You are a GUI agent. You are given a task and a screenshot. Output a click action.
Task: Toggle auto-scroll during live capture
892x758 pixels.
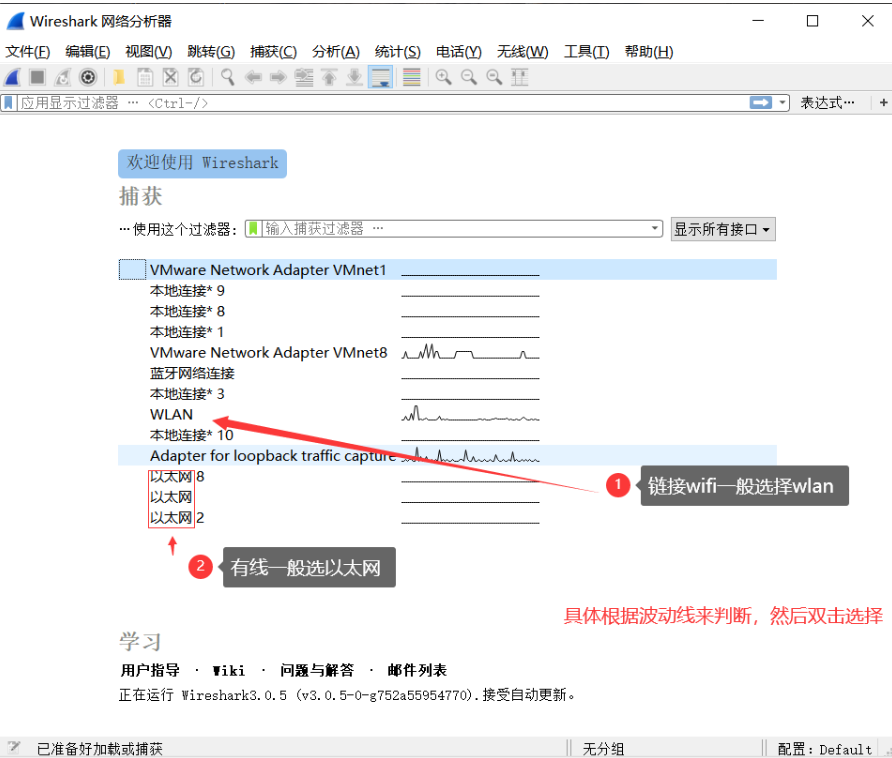(380, 77)
